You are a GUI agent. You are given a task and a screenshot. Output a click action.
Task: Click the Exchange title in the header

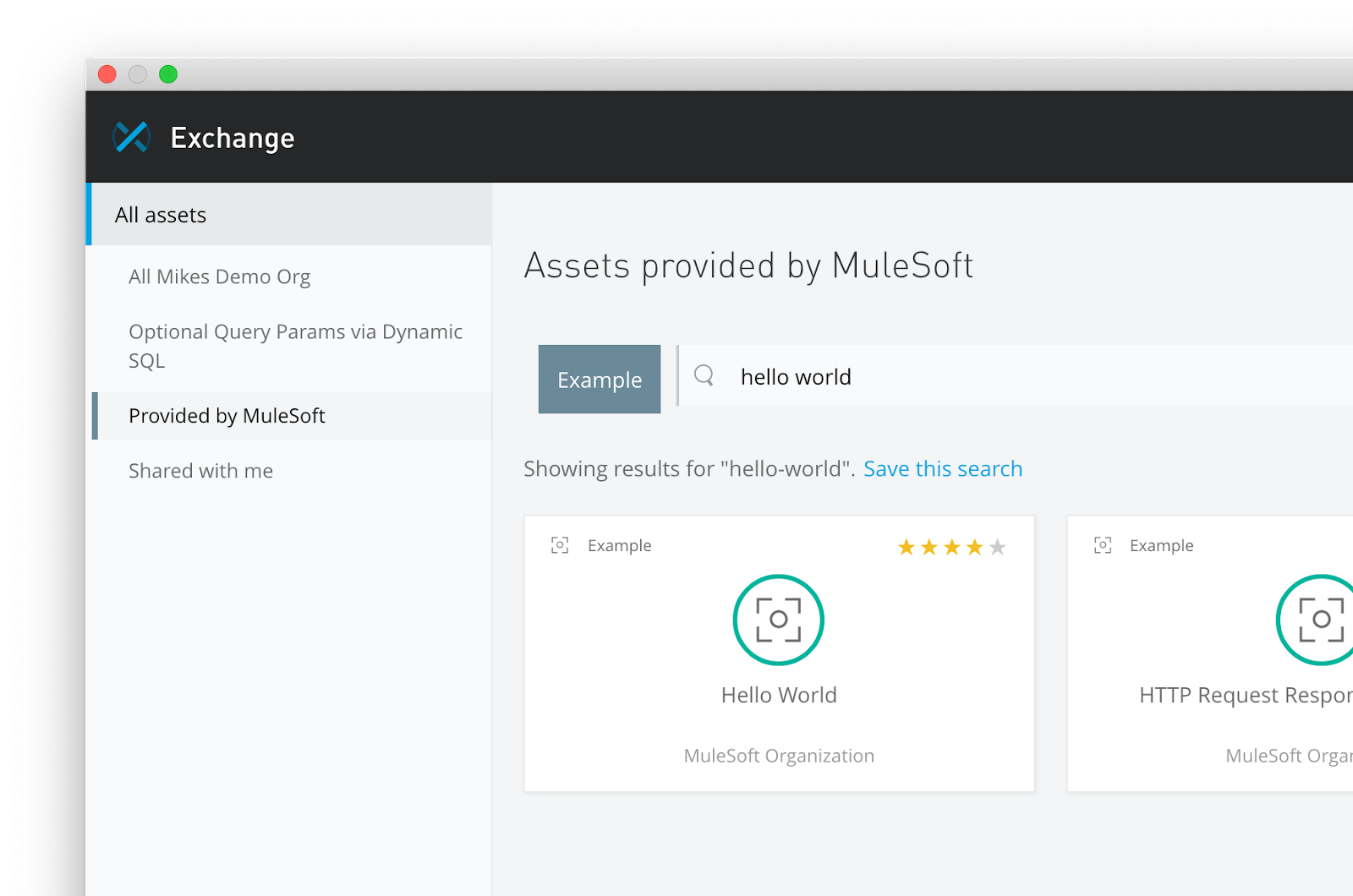233,138
